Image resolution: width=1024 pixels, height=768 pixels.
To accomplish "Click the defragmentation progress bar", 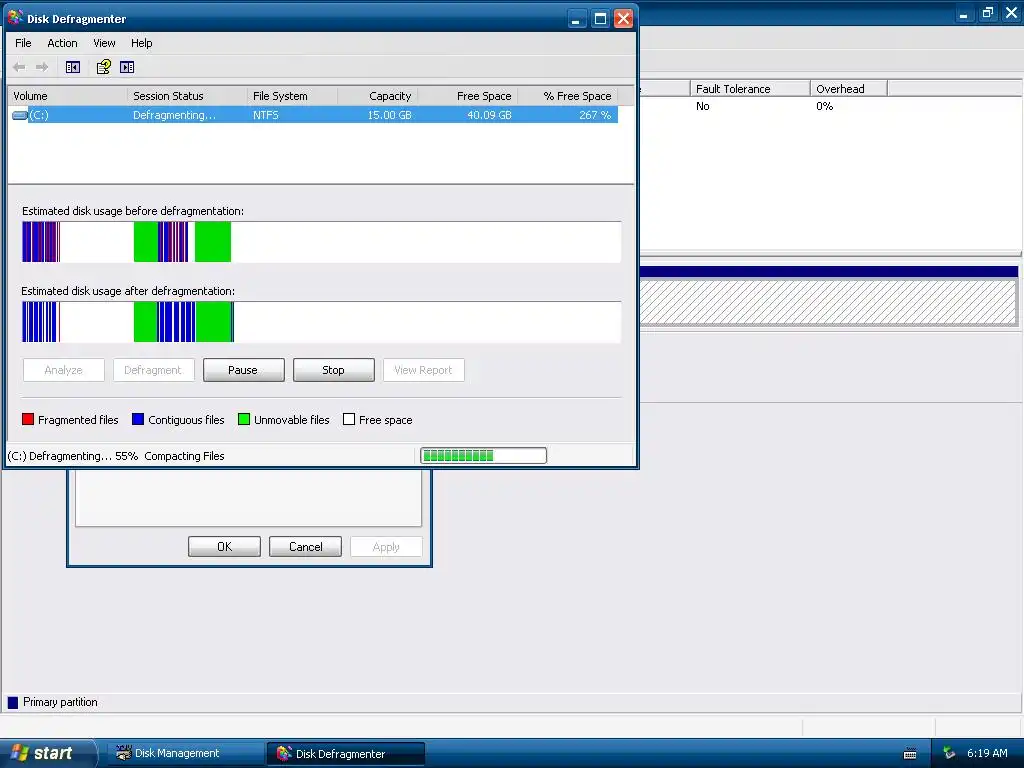I will click(483, 455).
